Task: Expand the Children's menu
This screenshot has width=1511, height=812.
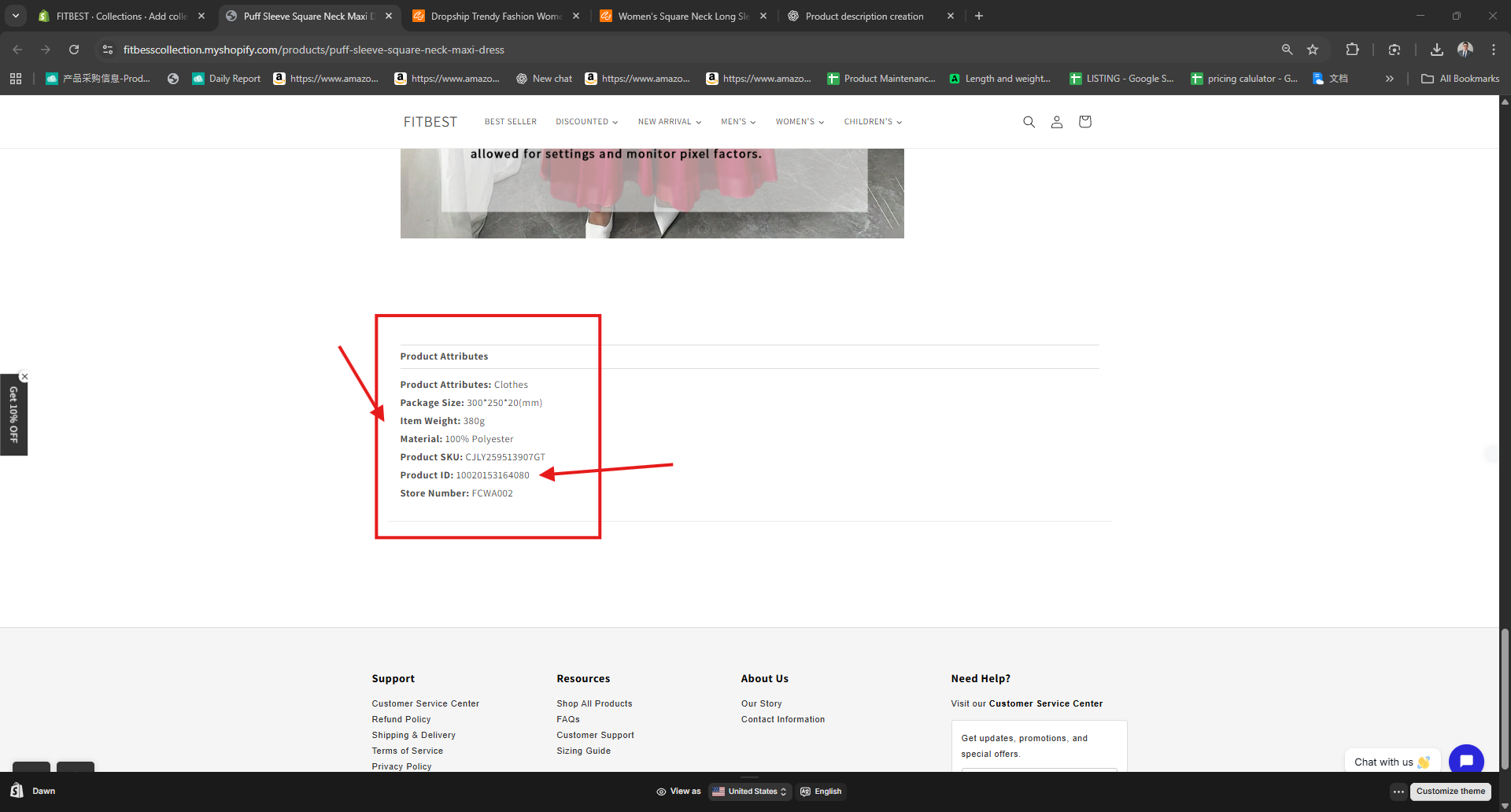Action: click(873, 122)
